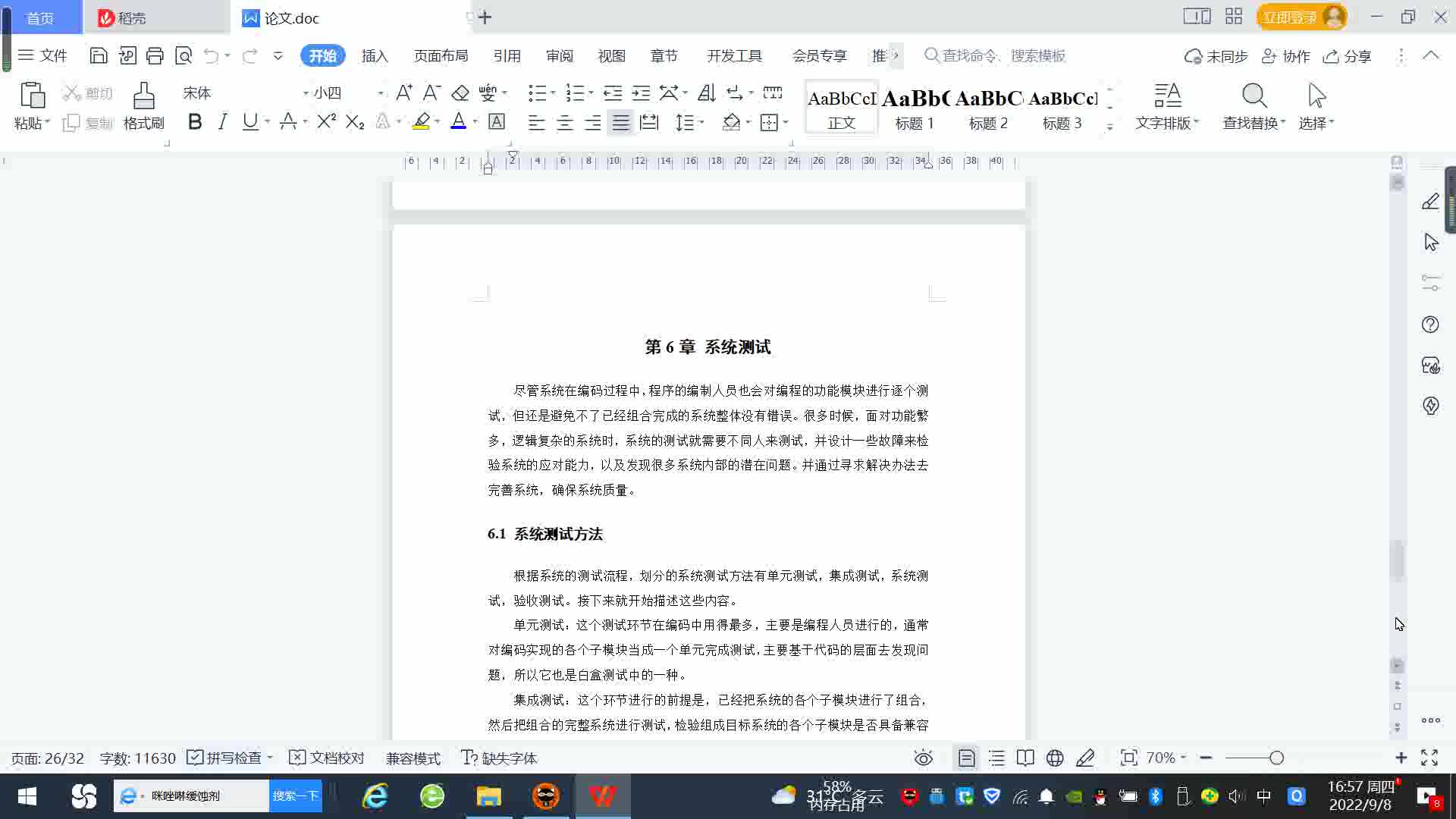Click the font color A swatch
Screen dimensions: 1456x819
point(458,121)
